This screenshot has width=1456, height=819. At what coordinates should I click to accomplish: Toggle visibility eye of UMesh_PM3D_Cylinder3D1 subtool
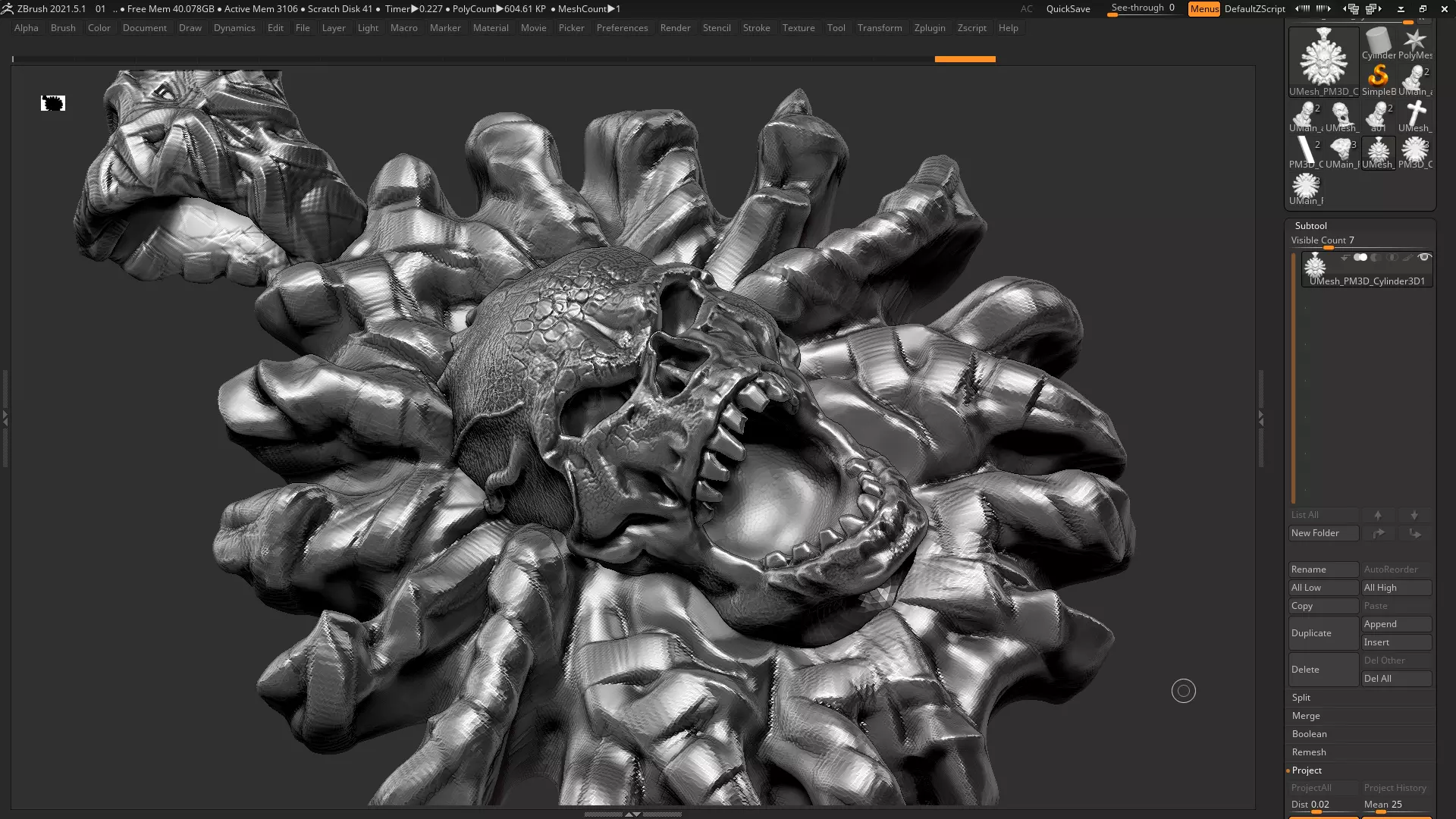[1424, 257]
